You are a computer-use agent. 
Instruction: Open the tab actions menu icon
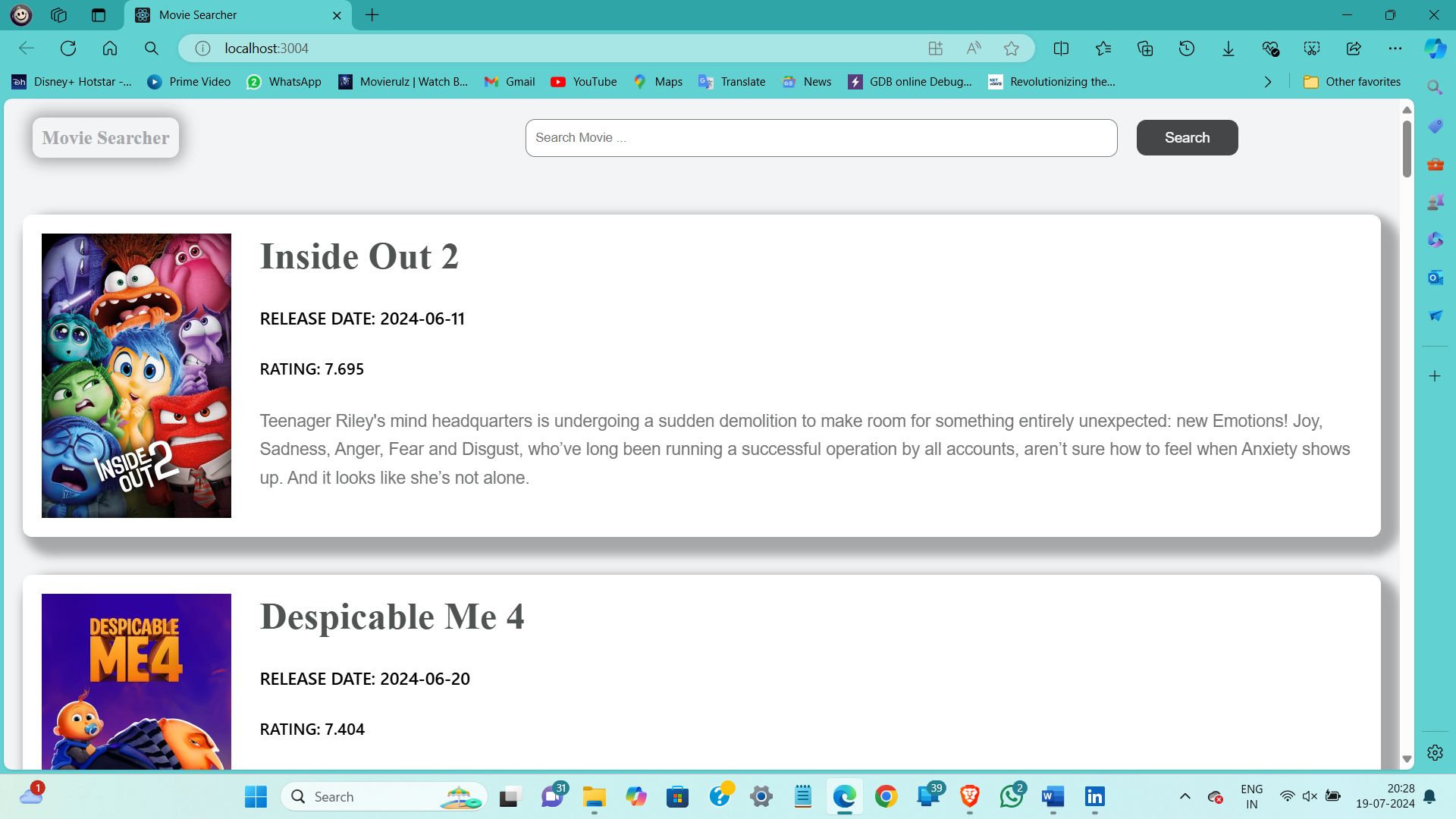pyautogui.click(x=99, y=15)
